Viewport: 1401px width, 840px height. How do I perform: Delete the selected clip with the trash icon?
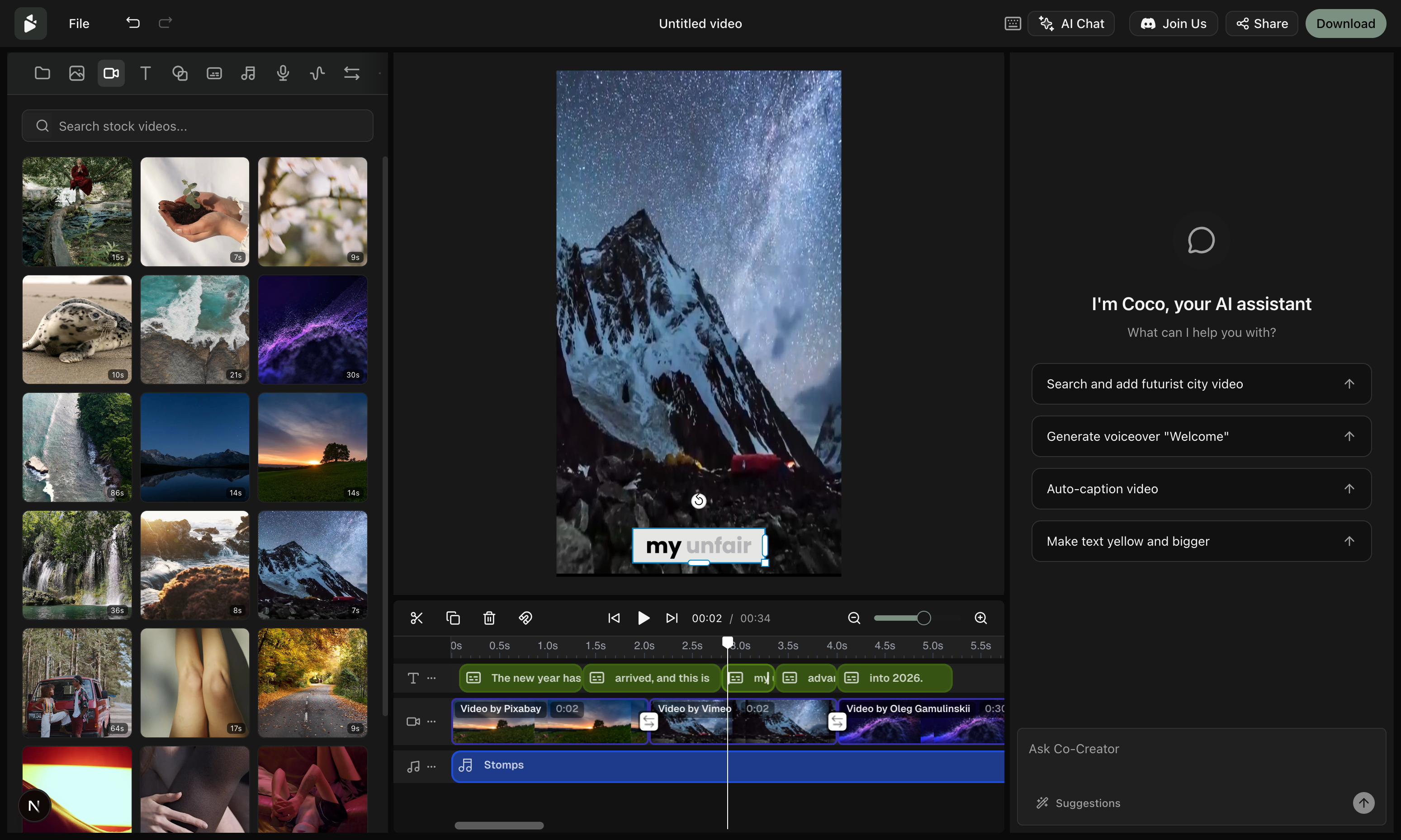pos(488,618)
